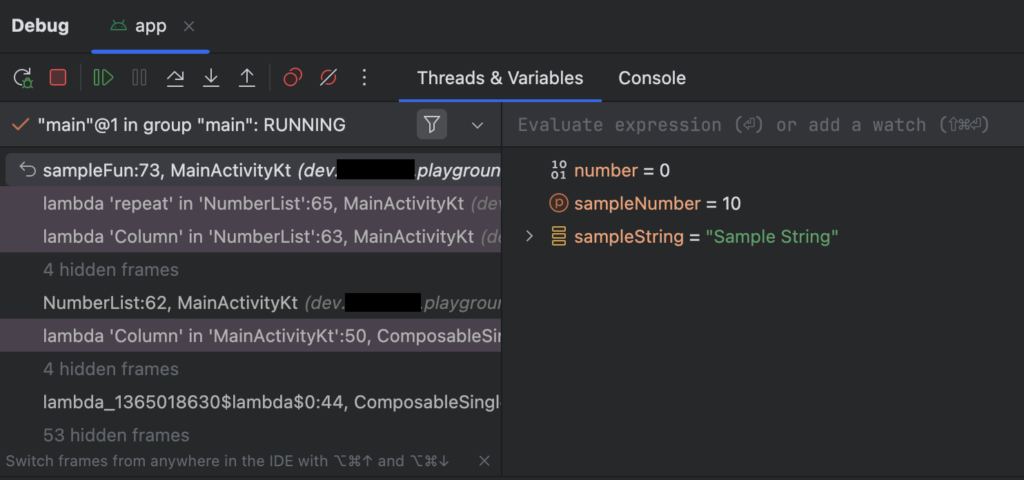Dismiss the switch frames hint
The width and height of the screenshot is (1024, 480).
pos(484,461)
